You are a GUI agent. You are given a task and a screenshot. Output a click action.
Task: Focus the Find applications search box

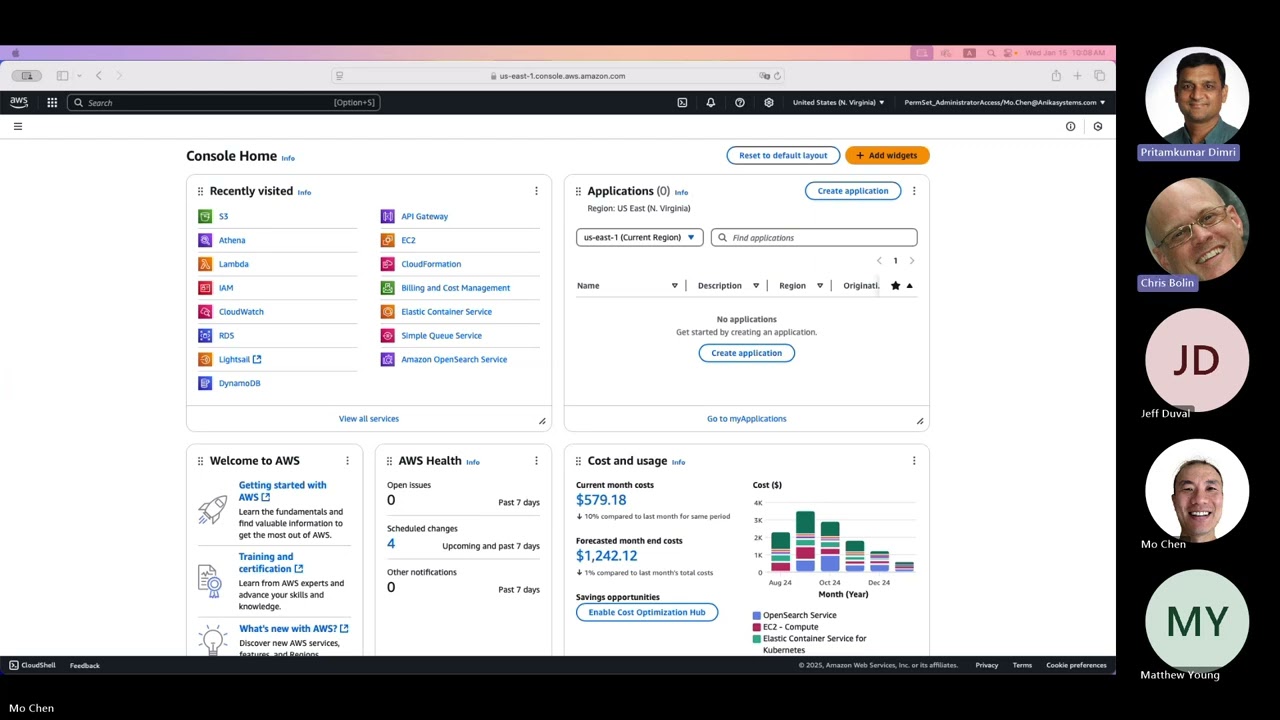click(814, 238)
